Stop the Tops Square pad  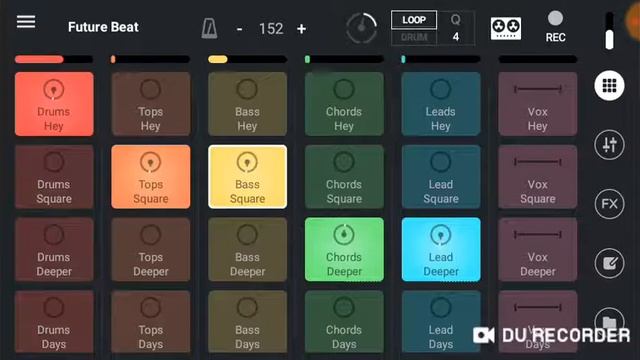click(151, 177)
